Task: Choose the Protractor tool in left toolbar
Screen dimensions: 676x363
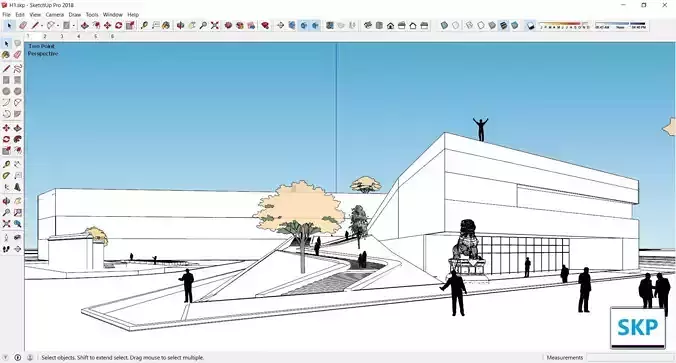Action: coord(6,175)
